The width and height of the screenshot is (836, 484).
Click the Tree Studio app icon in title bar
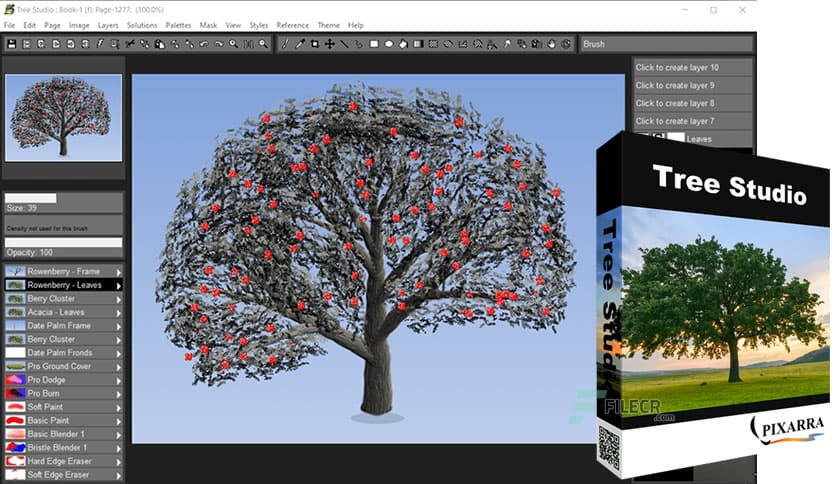9,10
